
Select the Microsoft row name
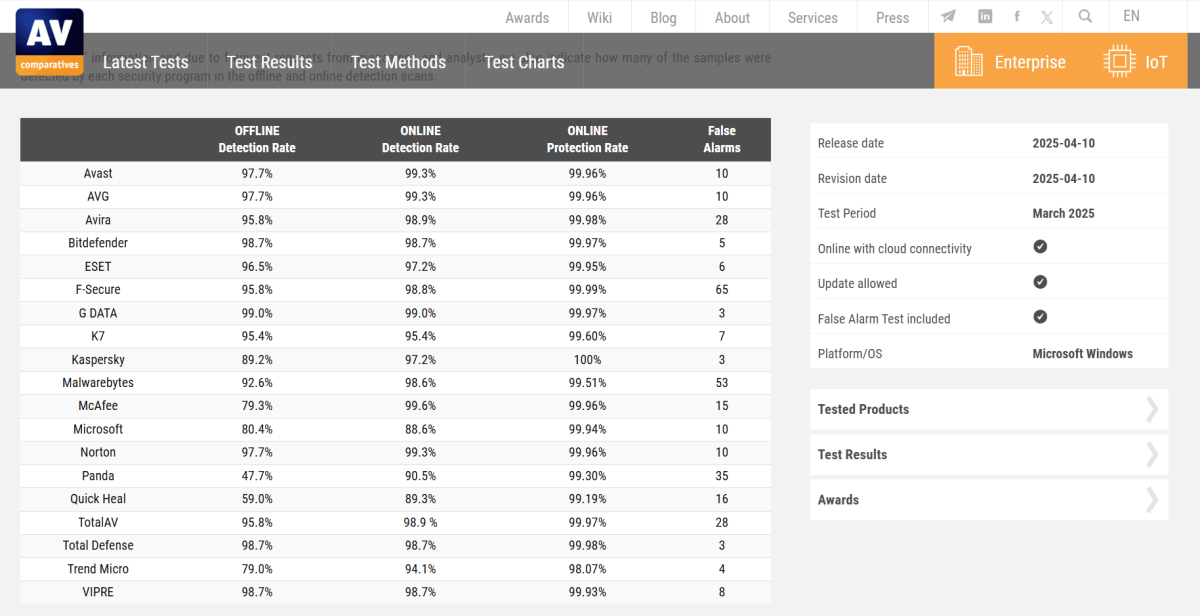(x=98, y=429)
